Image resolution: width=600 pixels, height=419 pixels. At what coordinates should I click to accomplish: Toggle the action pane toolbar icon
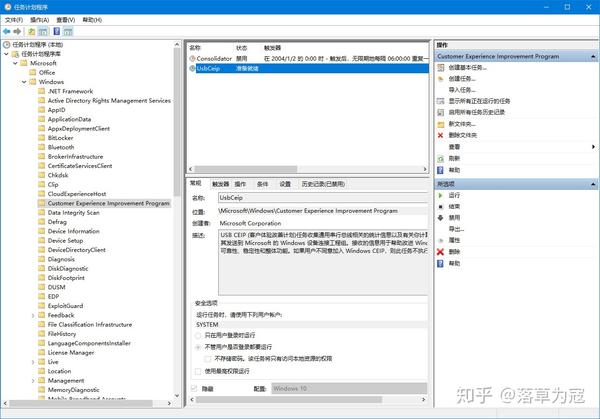(68, 31)
